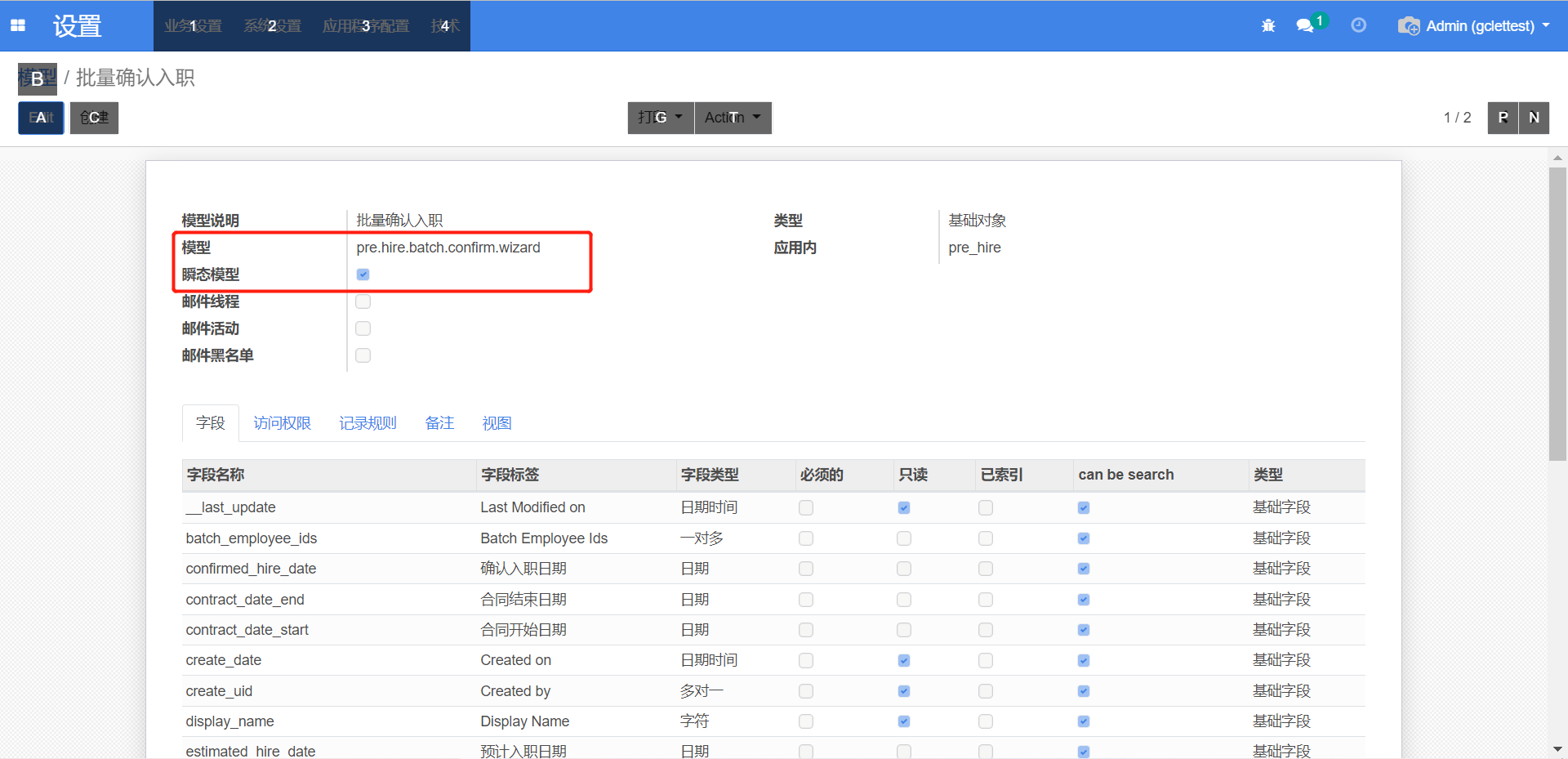Click the Admin user avatar icon

click(1409, 26)
